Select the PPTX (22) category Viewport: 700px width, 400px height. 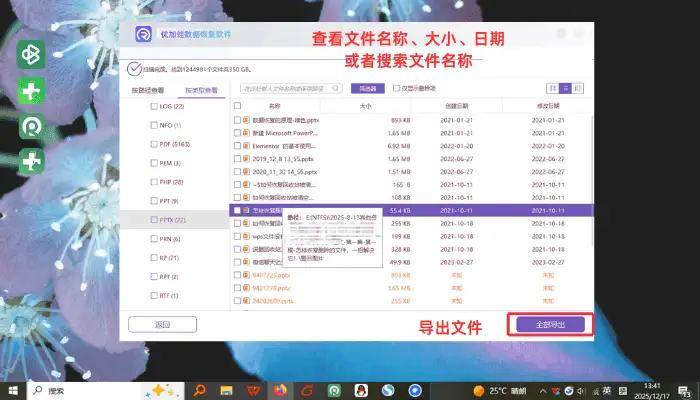coord(173,220)
